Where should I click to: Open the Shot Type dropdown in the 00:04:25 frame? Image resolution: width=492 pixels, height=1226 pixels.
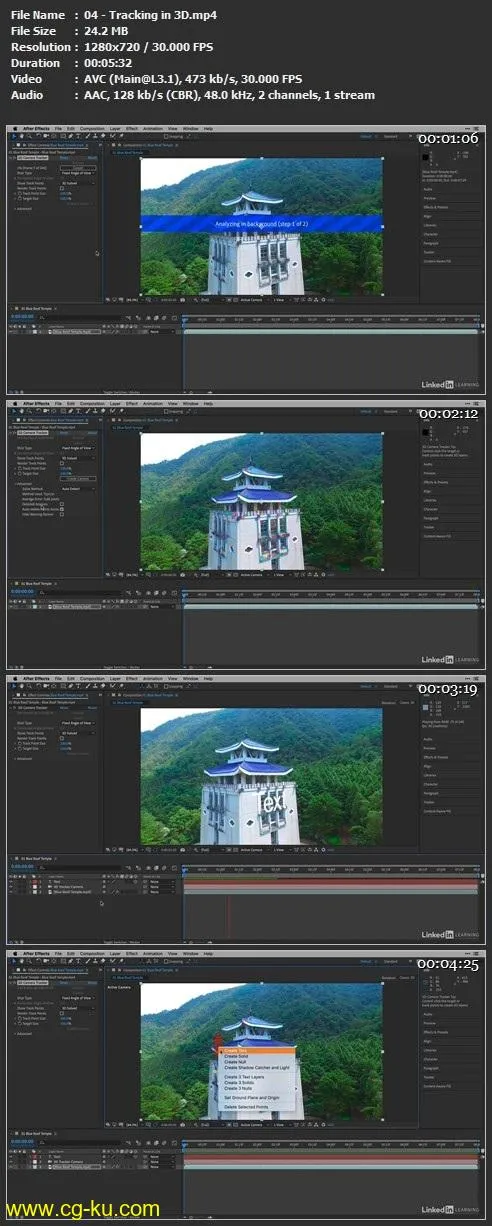coord(78,998)
